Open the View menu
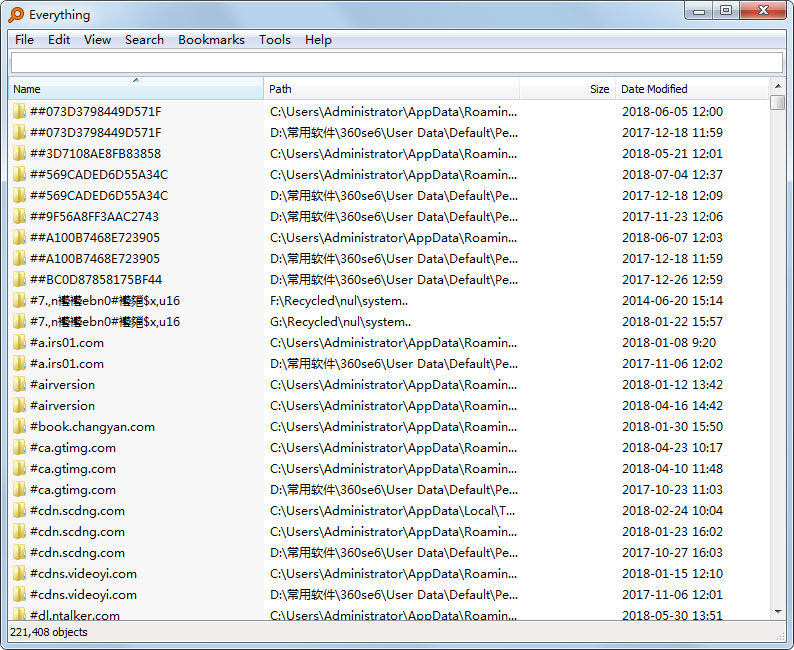Image resolution: width=794 pixels, height=650 pixels. pyautogui.click(x=97, y=39)
